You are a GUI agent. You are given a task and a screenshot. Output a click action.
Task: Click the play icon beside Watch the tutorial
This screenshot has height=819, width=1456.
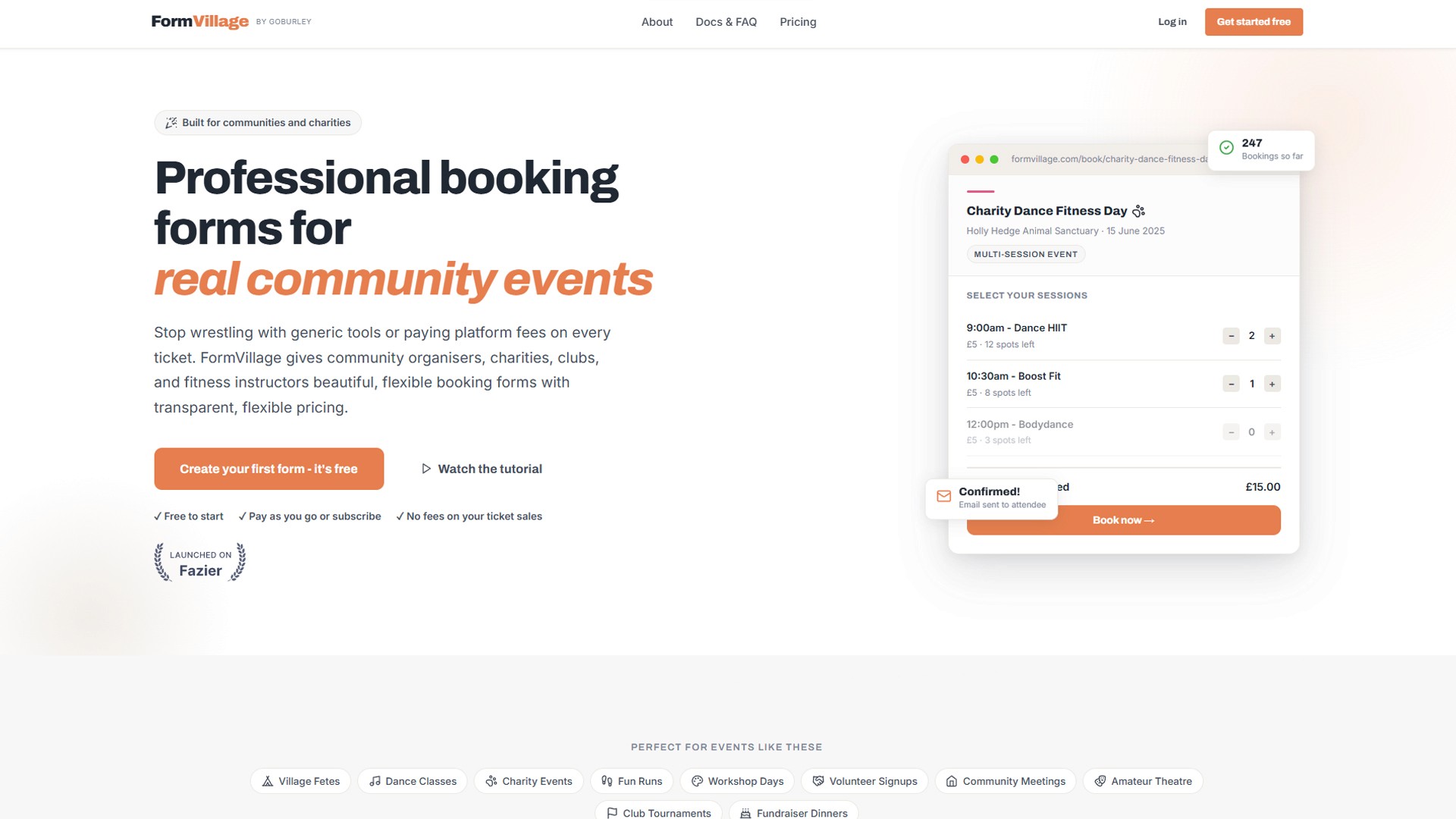coord(426,469)
